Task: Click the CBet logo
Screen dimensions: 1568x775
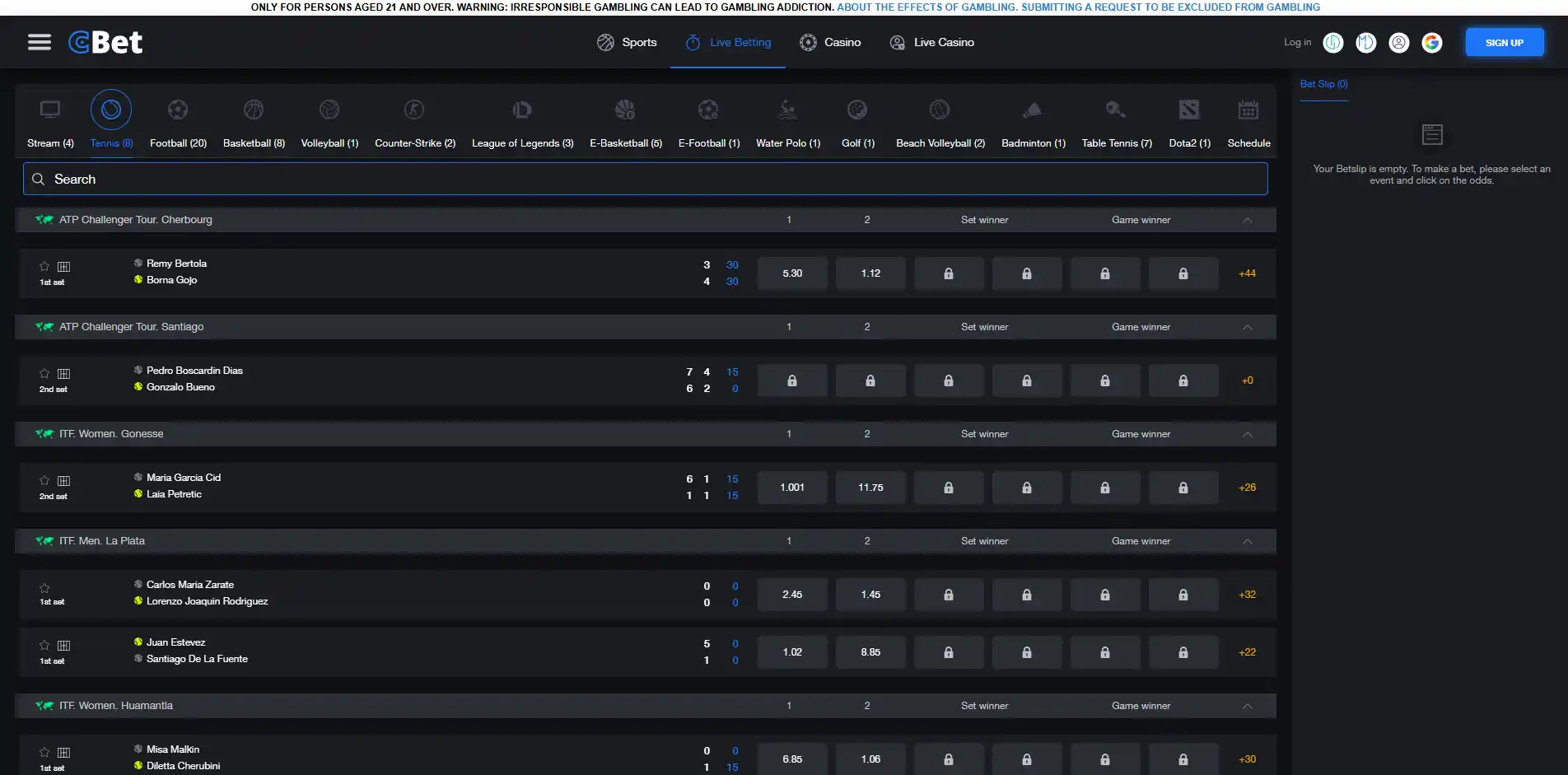Action: (105, 42)
